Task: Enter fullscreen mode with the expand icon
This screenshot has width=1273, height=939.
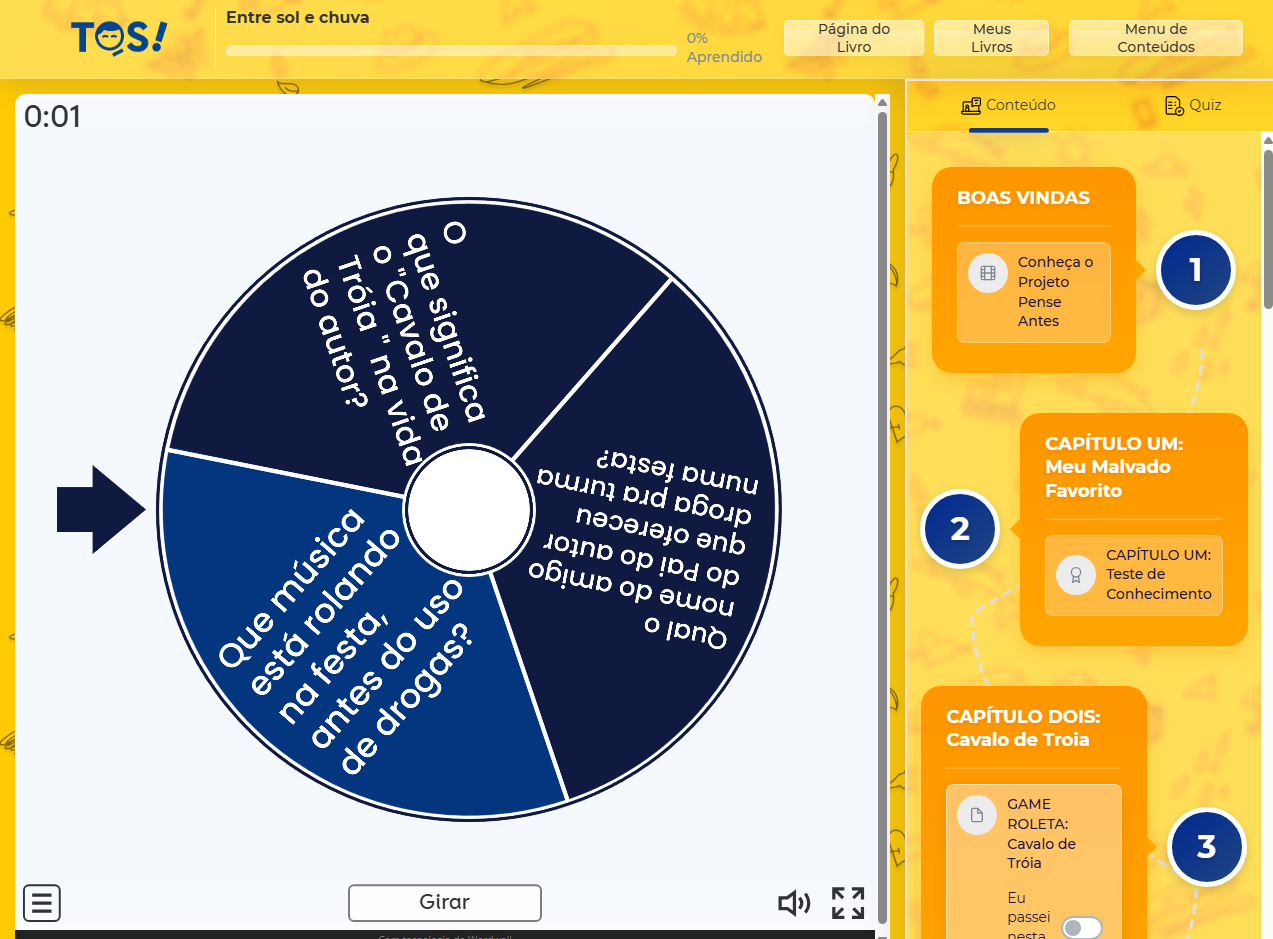Action: click(x=848, y=903)
